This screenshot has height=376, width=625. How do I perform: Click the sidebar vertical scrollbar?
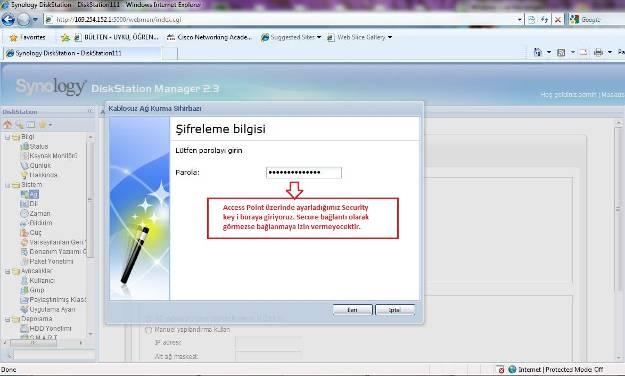click(90, 235)
